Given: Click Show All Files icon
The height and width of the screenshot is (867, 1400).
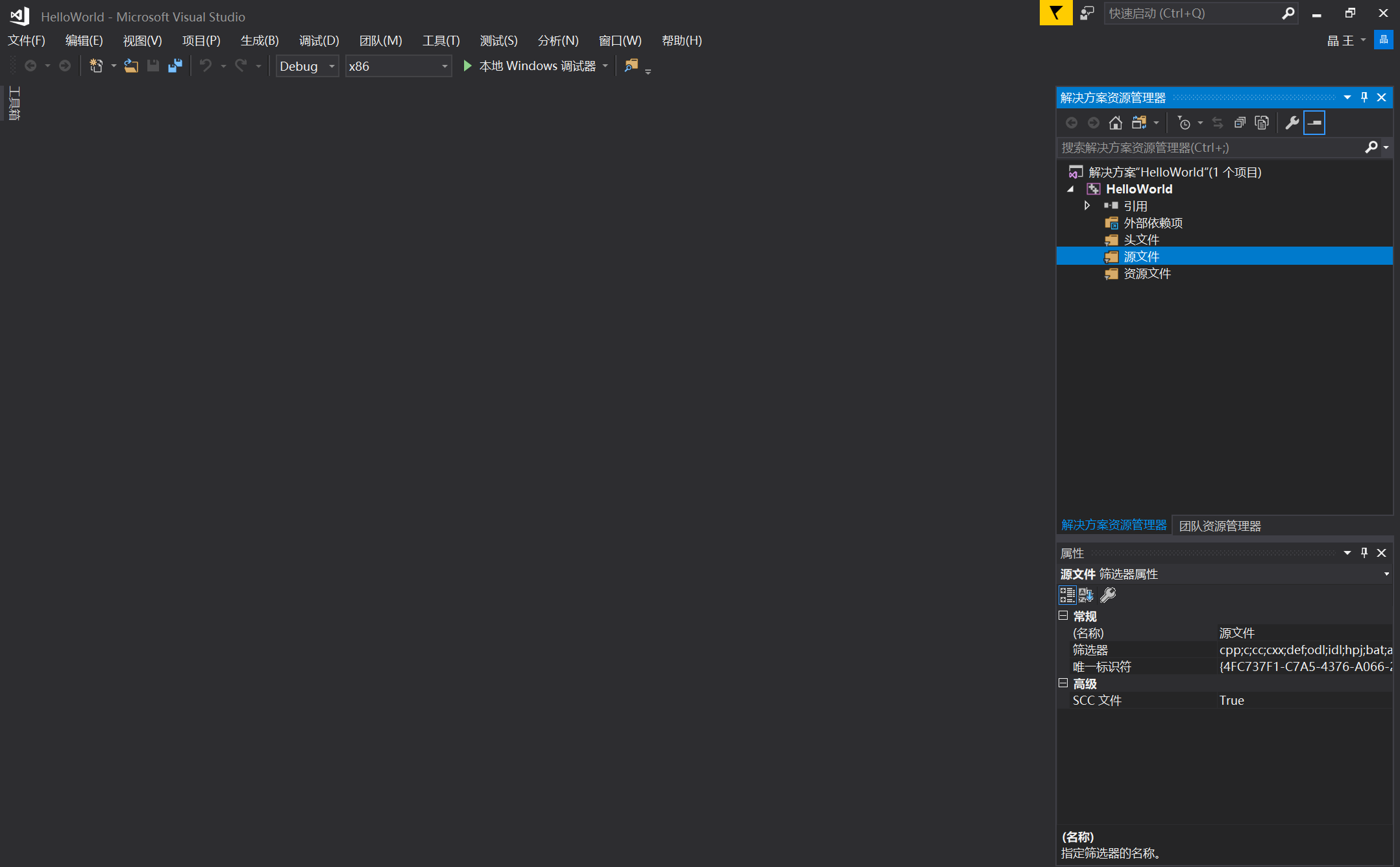Looking at the screenshot, I should [x=1262, y=123].
